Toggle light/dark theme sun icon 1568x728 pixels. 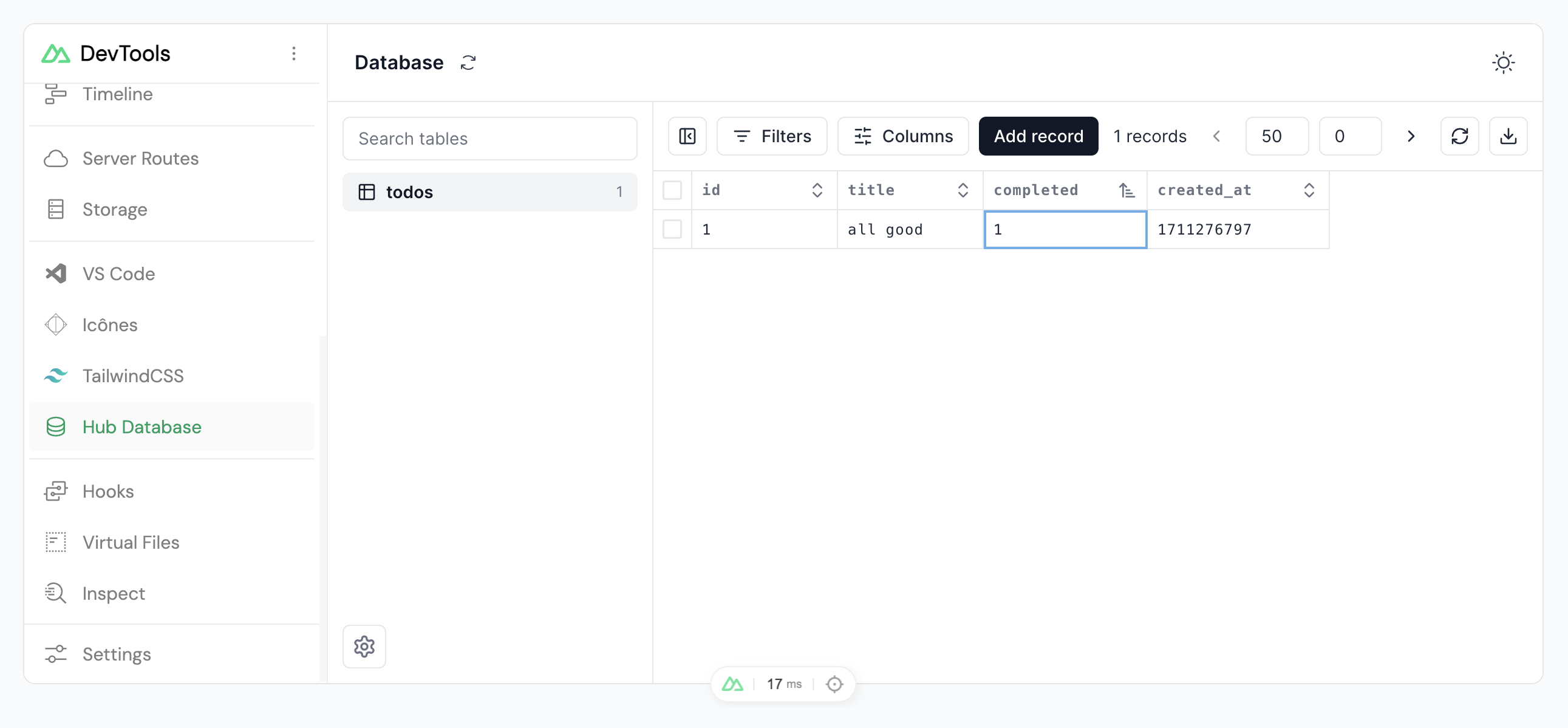[x=1503, y=63]
